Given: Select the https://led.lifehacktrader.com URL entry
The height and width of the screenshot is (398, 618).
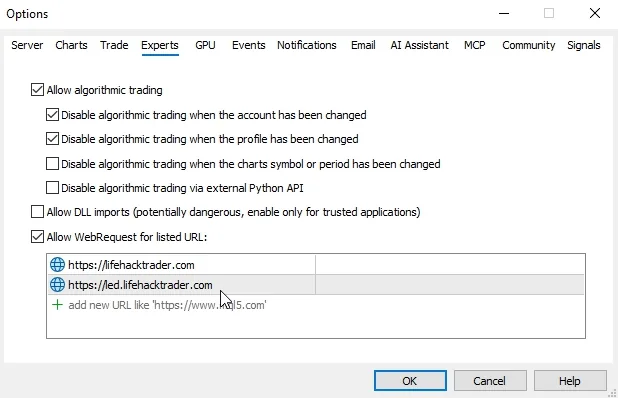Looking at the screenshot, I should (316, 285).
